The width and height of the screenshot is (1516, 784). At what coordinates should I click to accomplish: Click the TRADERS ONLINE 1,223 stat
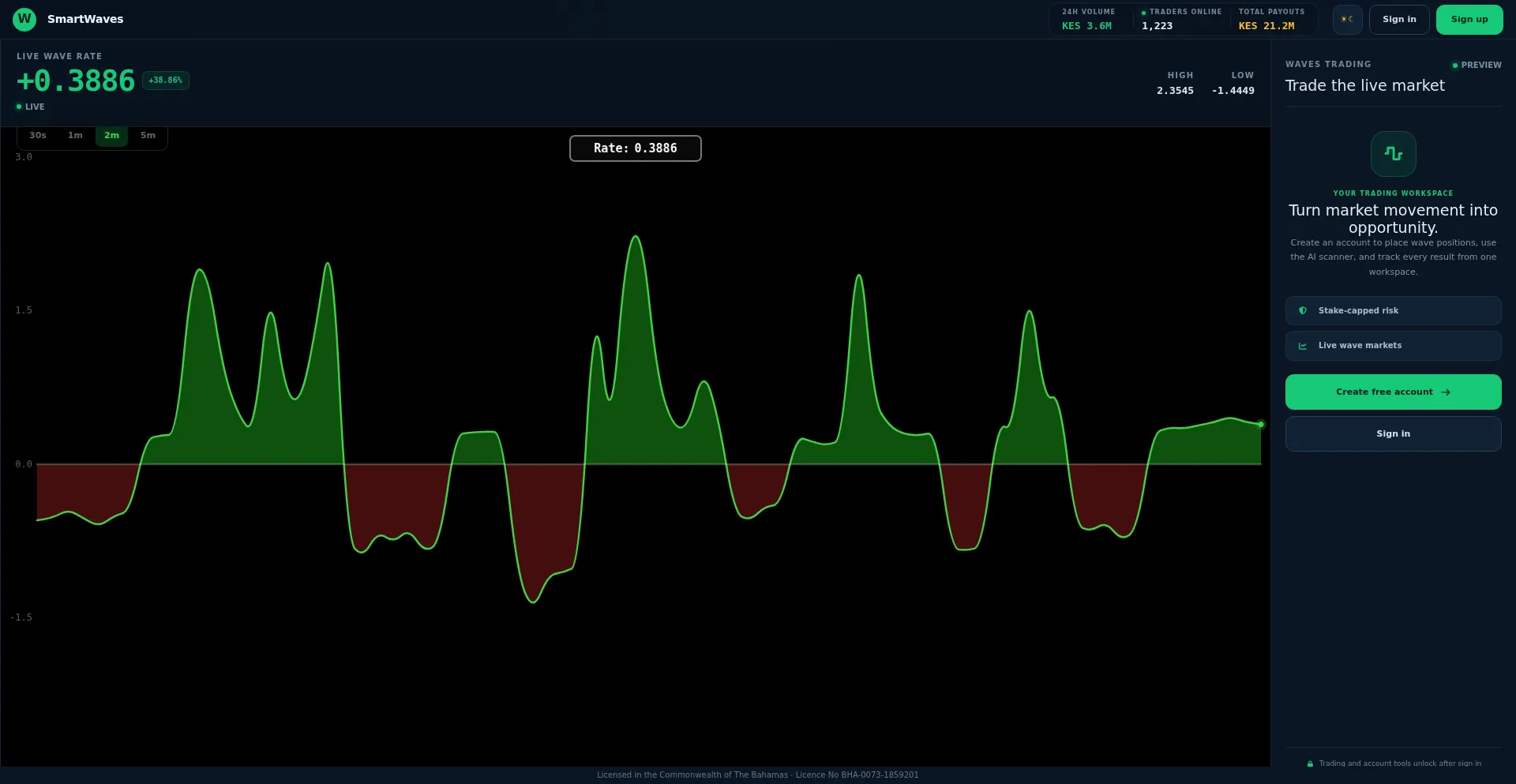point(1181,19)
